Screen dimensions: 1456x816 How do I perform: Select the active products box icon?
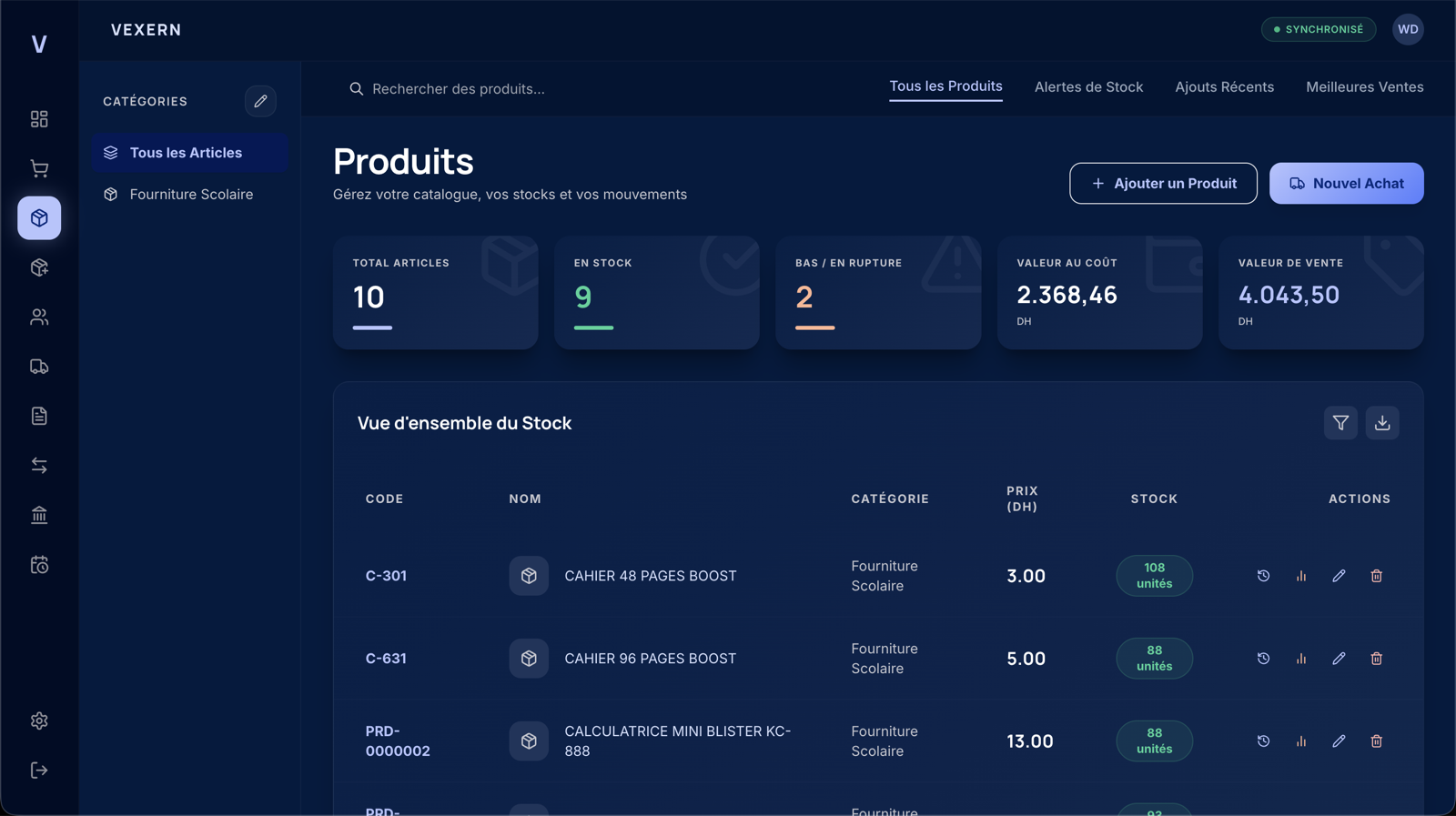pyautogui.click(x=39, y=218)
